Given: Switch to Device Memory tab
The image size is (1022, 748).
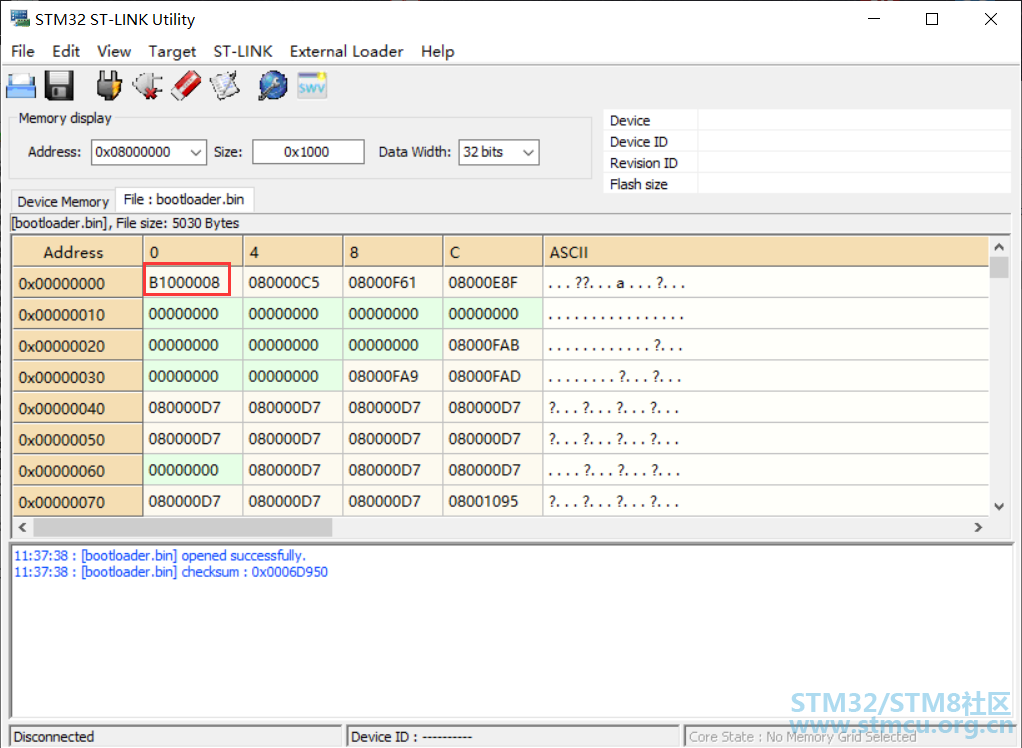Looking at the screenshot, I should coord(63,202).
